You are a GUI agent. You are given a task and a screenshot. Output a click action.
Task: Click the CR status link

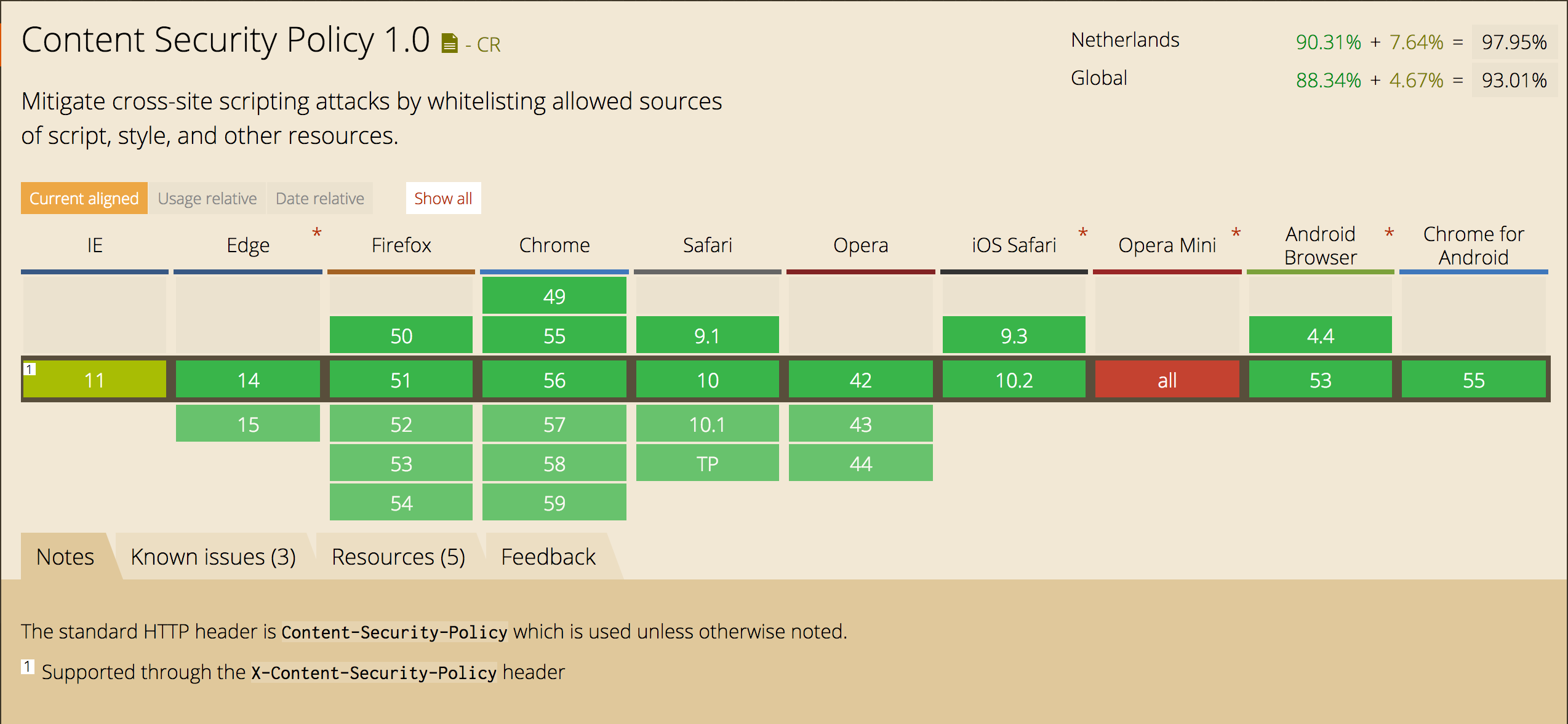pos(489,44)
